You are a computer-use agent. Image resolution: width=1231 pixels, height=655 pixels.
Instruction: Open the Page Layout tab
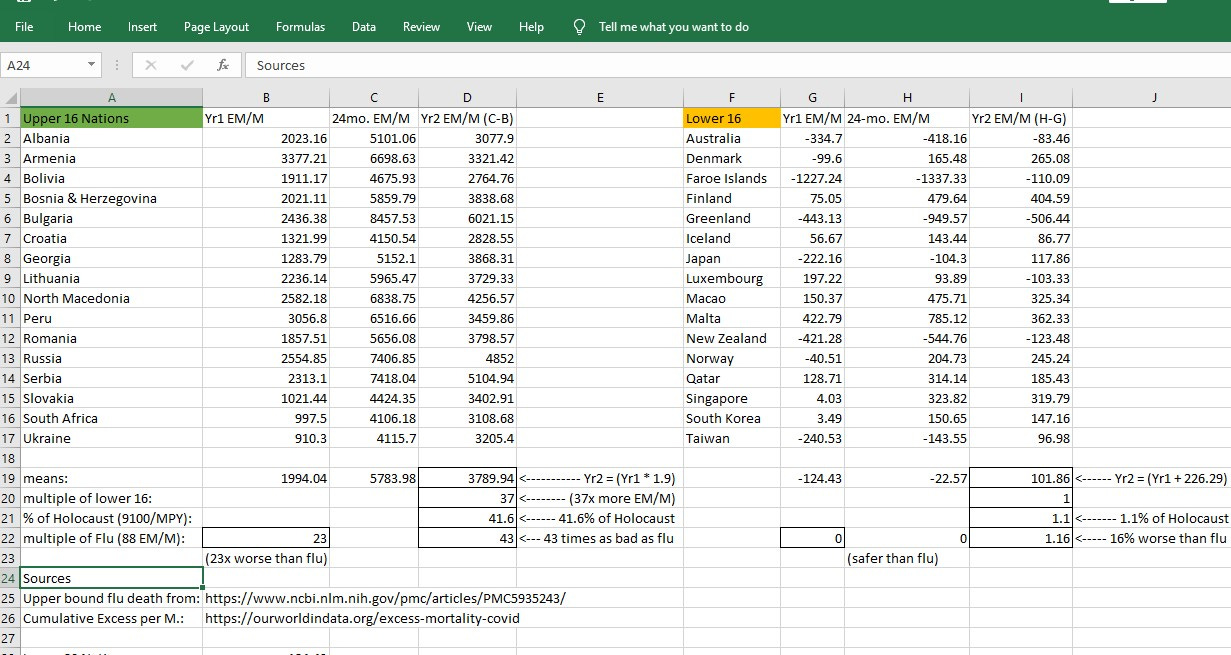click(216, 27)
